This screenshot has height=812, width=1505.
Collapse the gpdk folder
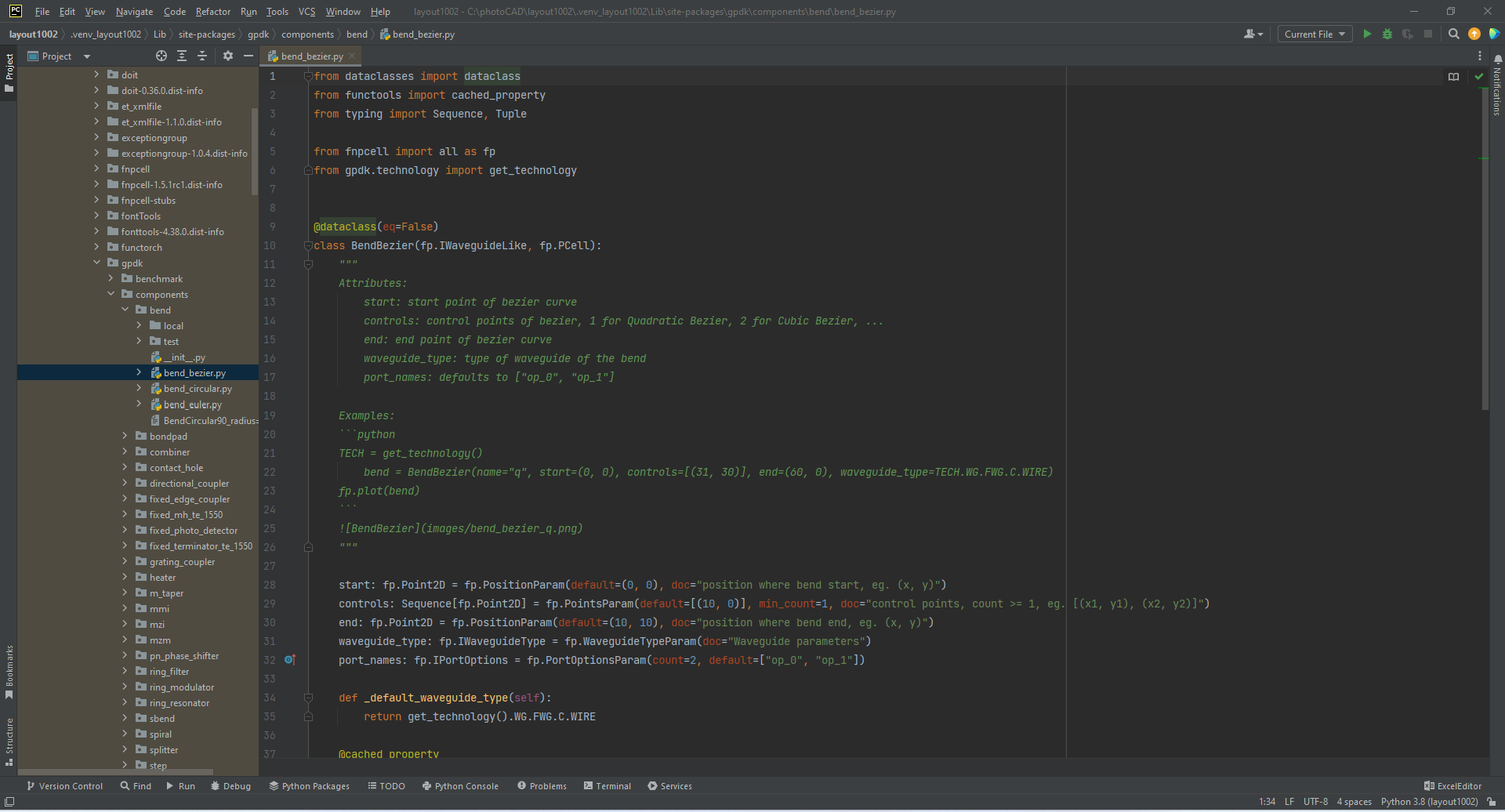97,263
